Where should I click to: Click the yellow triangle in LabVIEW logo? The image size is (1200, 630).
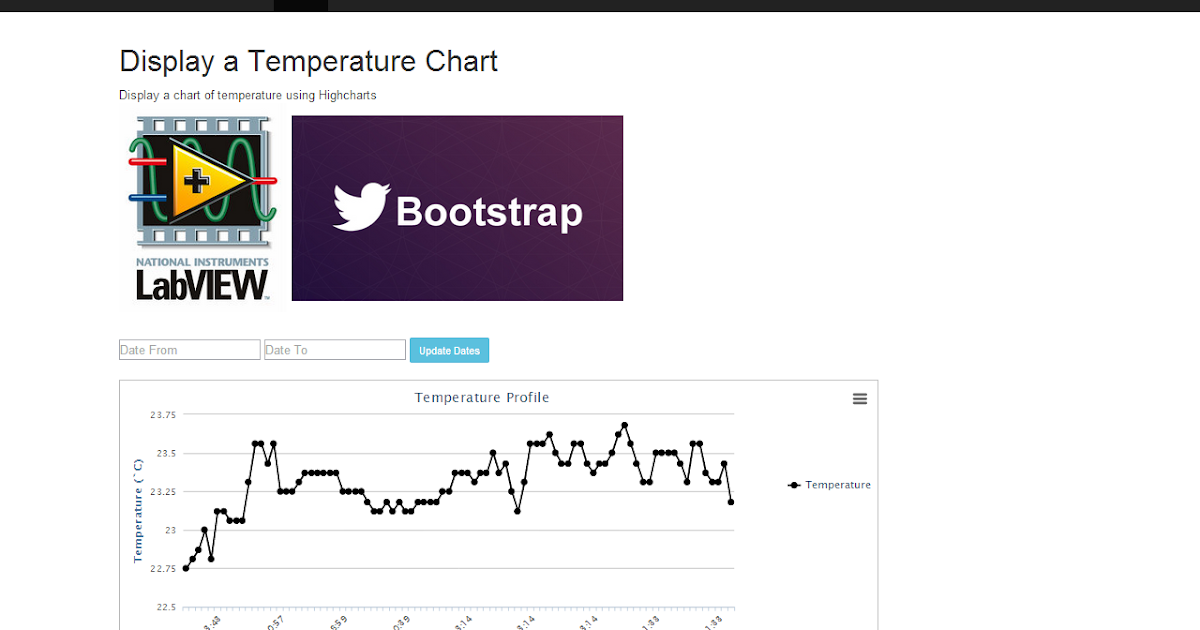205,180
